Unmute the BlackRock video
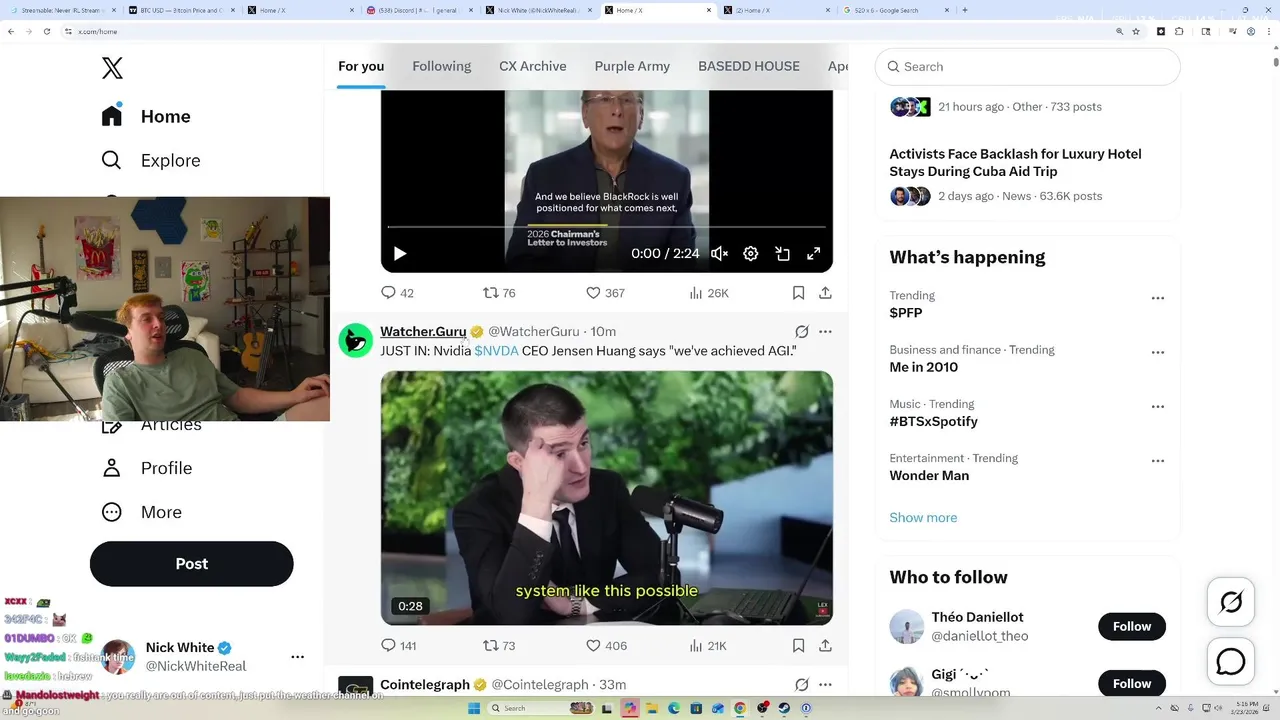 [719, 254]
